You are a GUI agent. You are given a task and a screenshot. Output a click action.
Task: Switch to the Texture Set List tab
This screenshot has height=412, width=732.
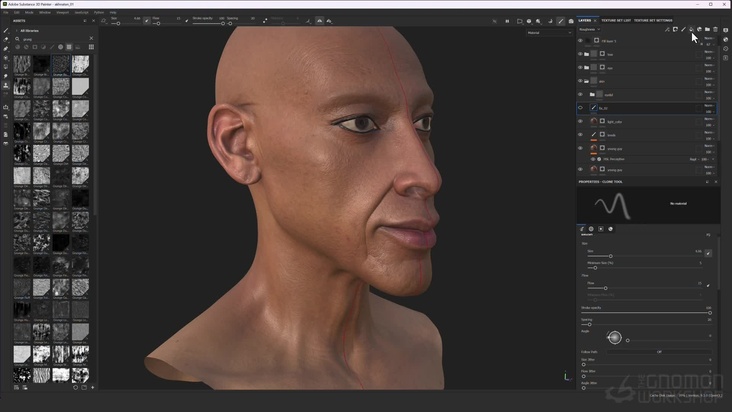pyautogui.click(x=616, y=21)
